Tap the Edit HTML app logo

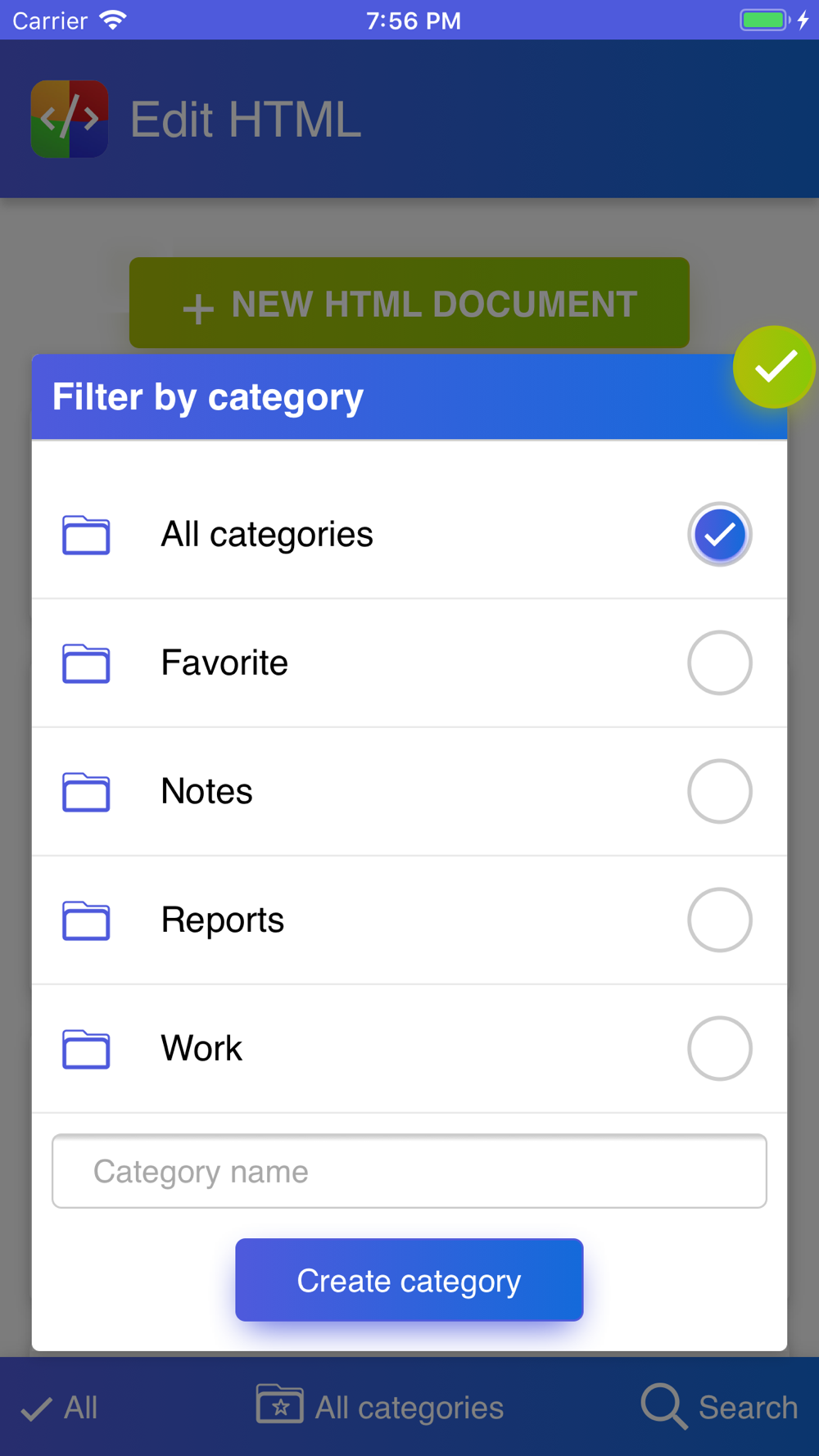[70, 119]
